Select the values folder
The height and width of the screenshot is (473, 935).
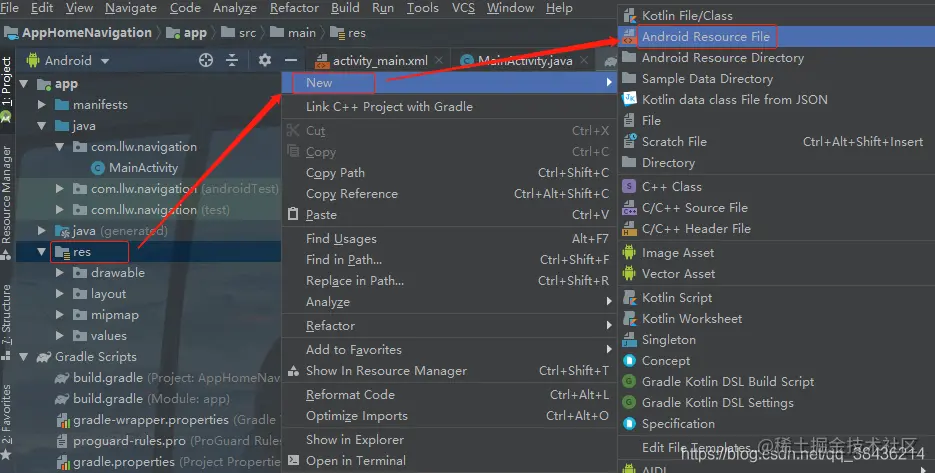click(100, 336)
